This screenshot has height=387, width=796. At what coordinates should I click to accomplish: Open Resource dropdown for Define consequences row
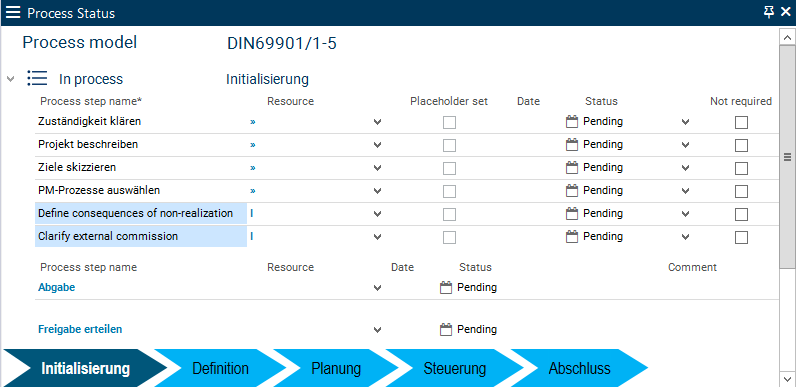[377, 214]
